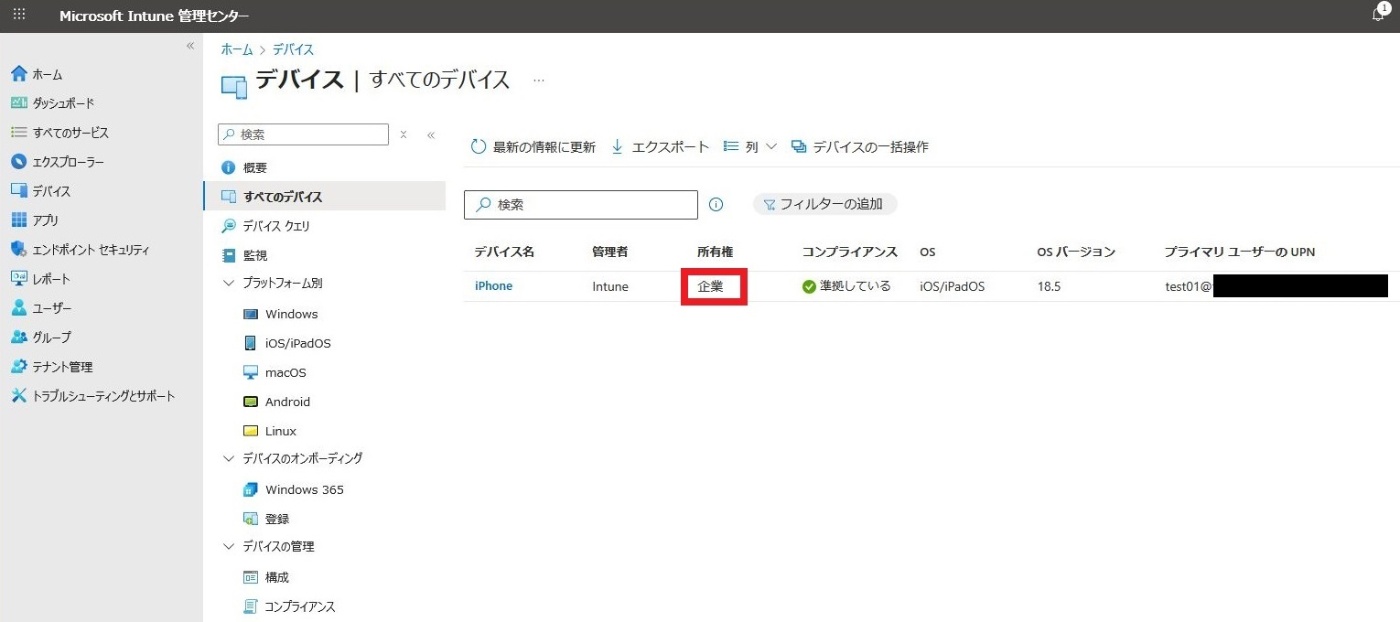This screenshot has height=622, width=1400.
Task: Sort by デバイス名 column header
Action: [504, 252]
